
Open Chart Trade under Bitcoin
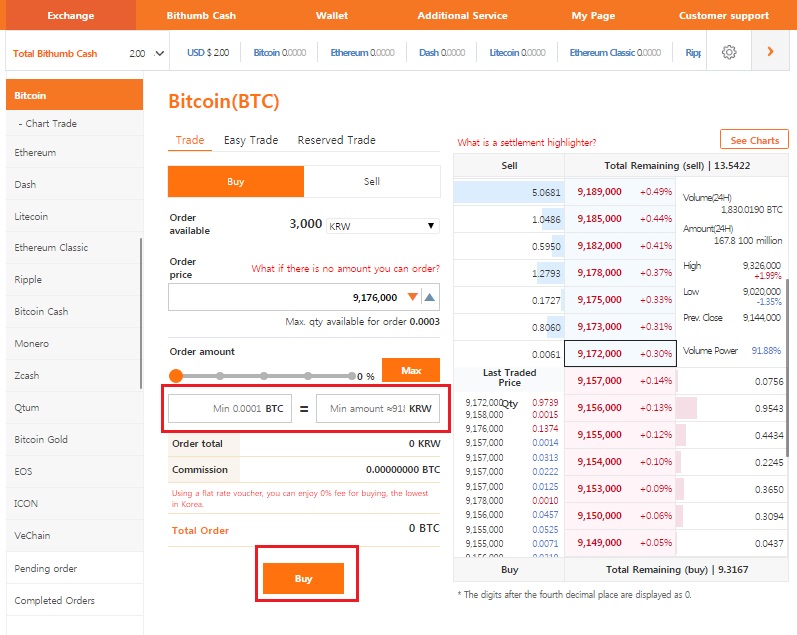pos(74,123)
